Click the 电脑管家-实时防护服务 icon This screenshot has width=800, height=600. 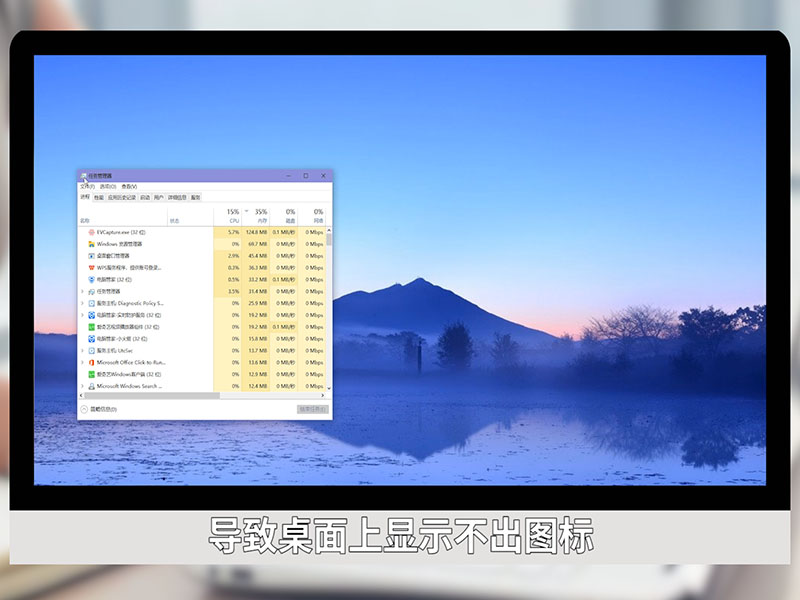coord(91,315)
